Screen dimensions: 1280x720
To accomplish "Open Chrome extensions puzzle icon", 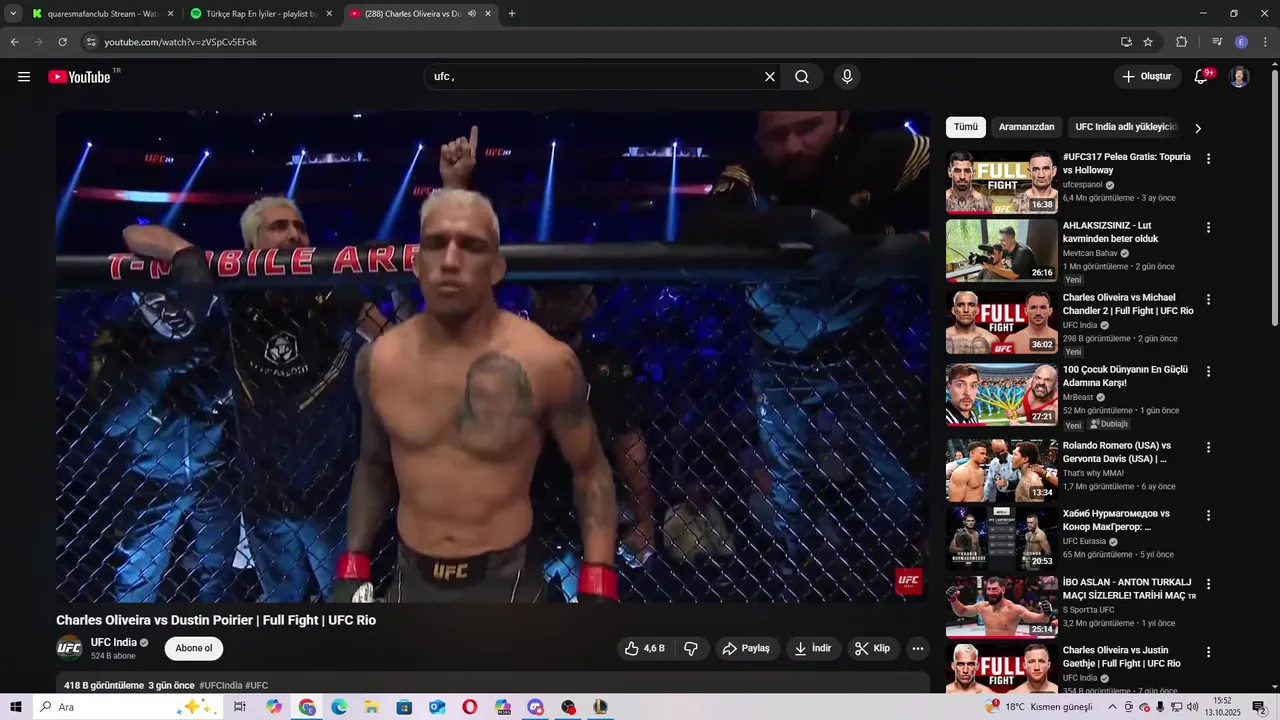I will (x=1181, y=42).
